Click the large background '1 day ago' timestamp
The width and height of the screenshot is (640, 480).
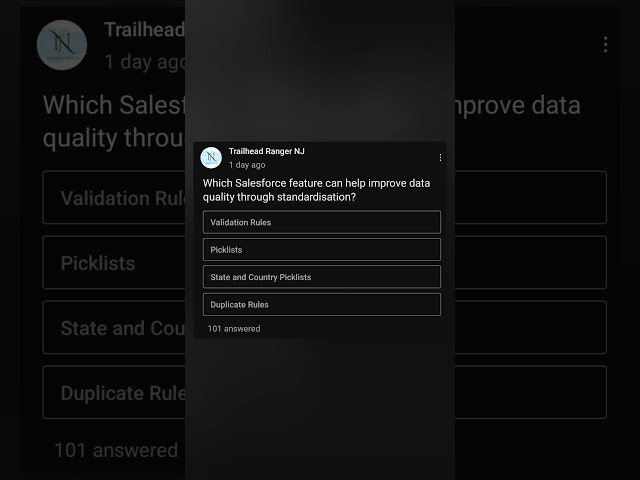click(x=145, y=62)
